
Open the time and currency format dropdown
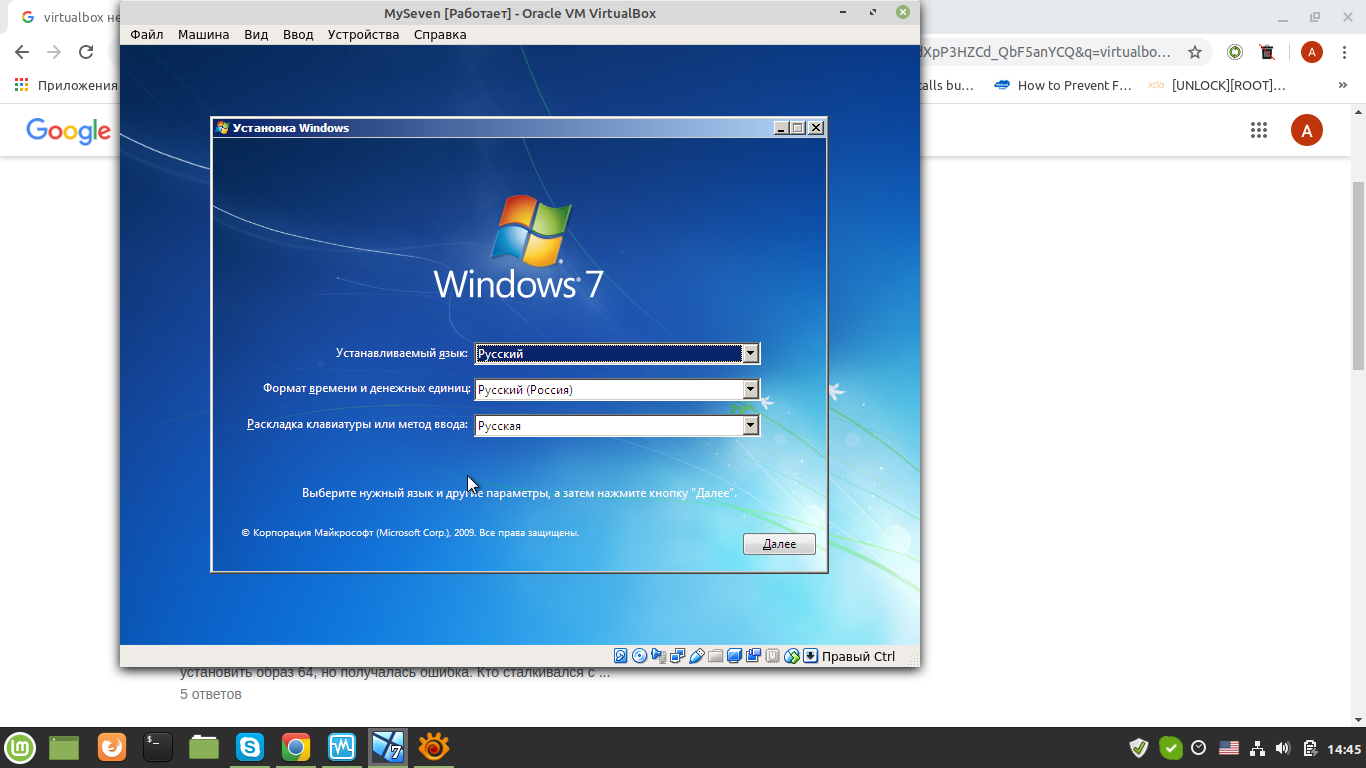[617, 389]
